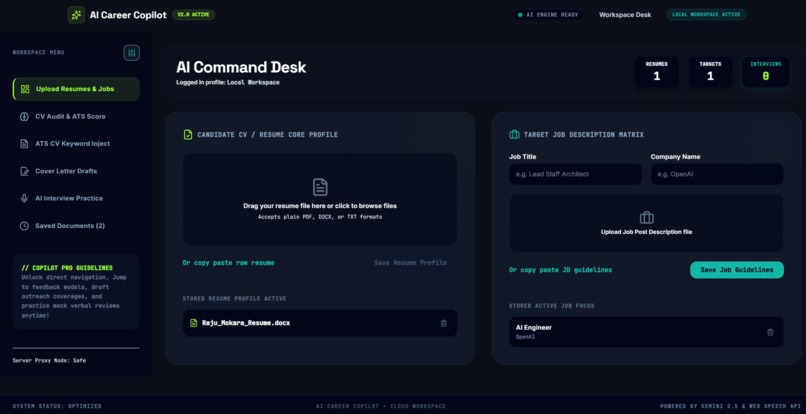Click the Cover Letter Drafts edit icon
806x414 pixels.
point(24,171)
